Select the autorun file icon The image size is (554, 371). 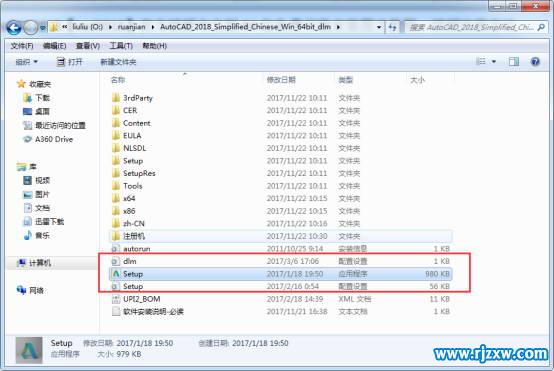116,248
